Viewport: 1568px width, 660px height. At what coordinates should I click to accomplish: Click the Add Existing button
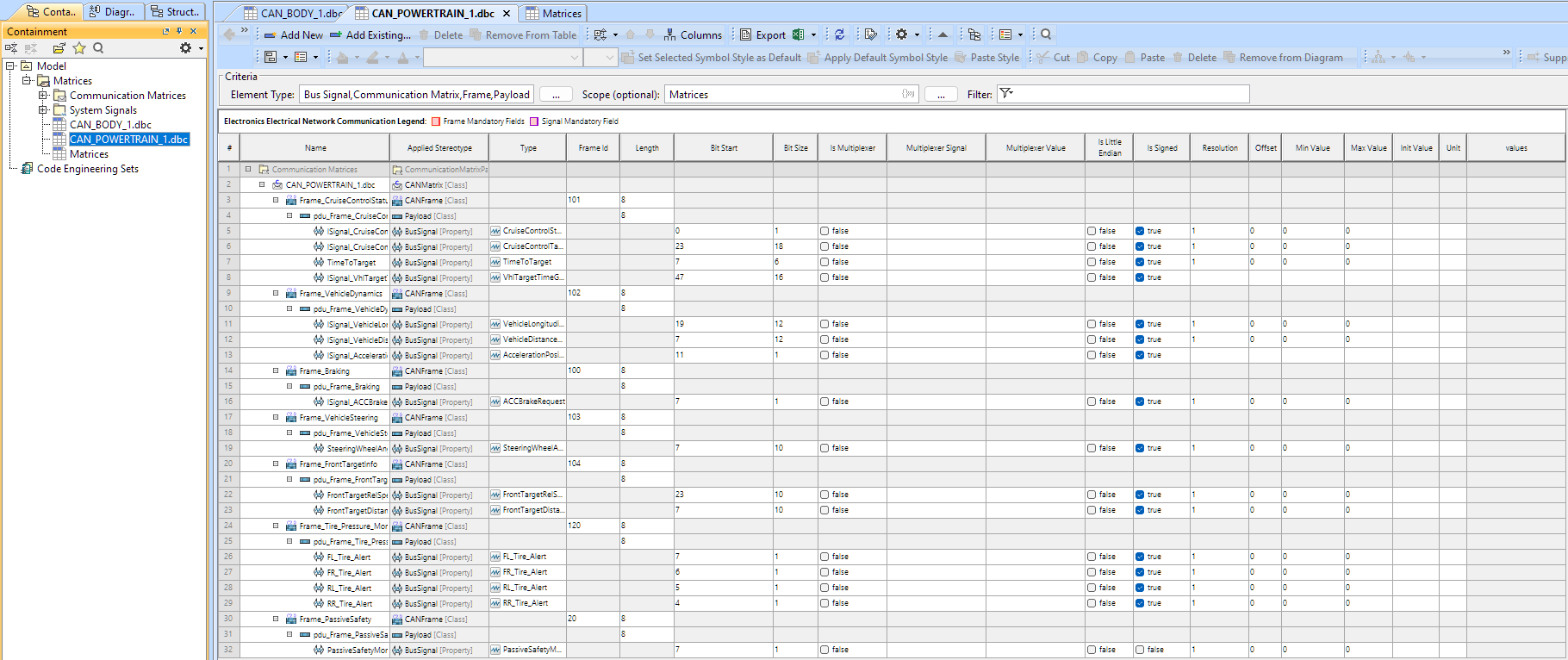click(370, 34)
